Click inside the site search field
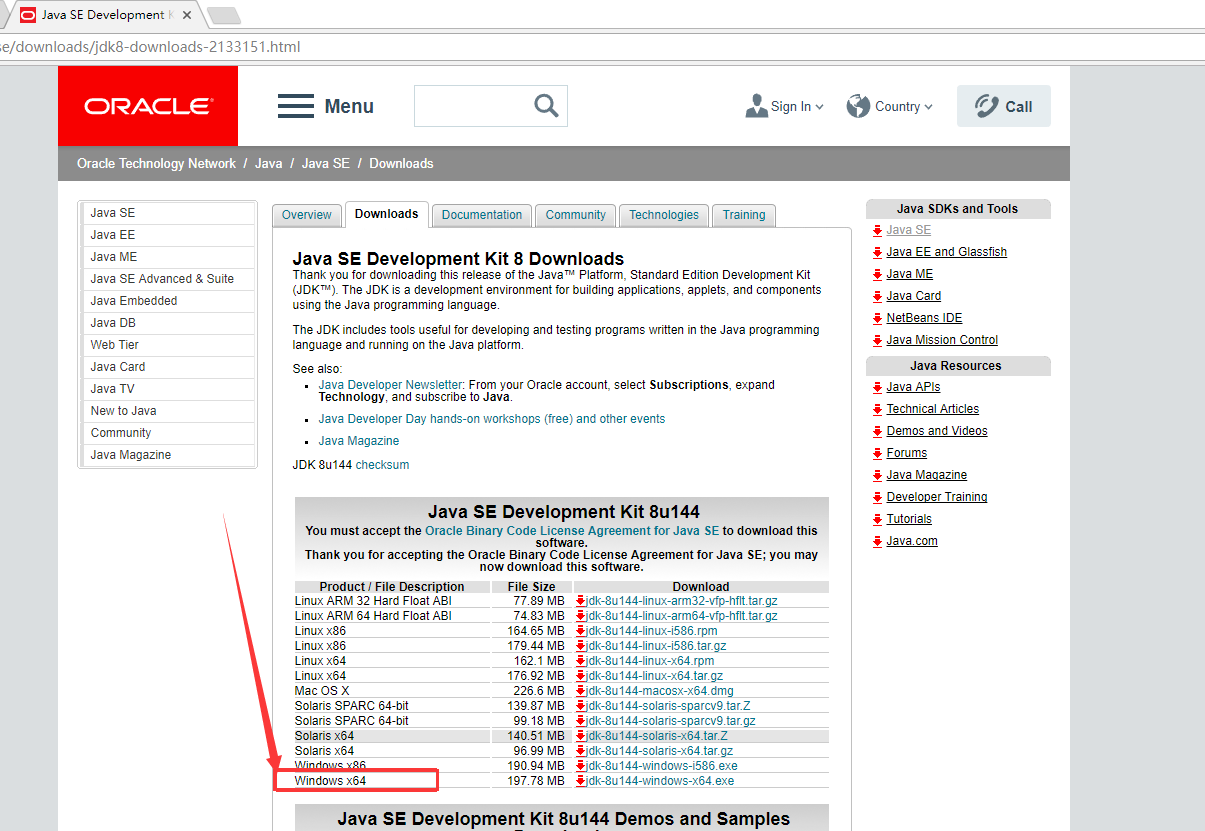 pyautogui.click(x=474, y=106)
